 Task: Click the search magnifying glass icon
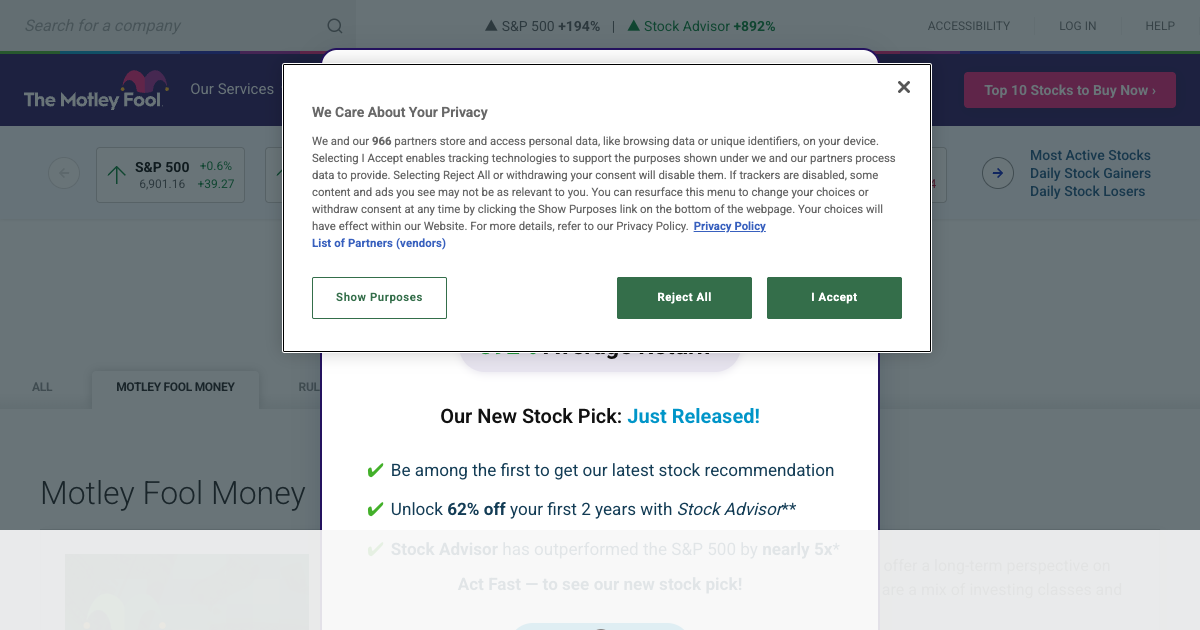click(334, 25)
